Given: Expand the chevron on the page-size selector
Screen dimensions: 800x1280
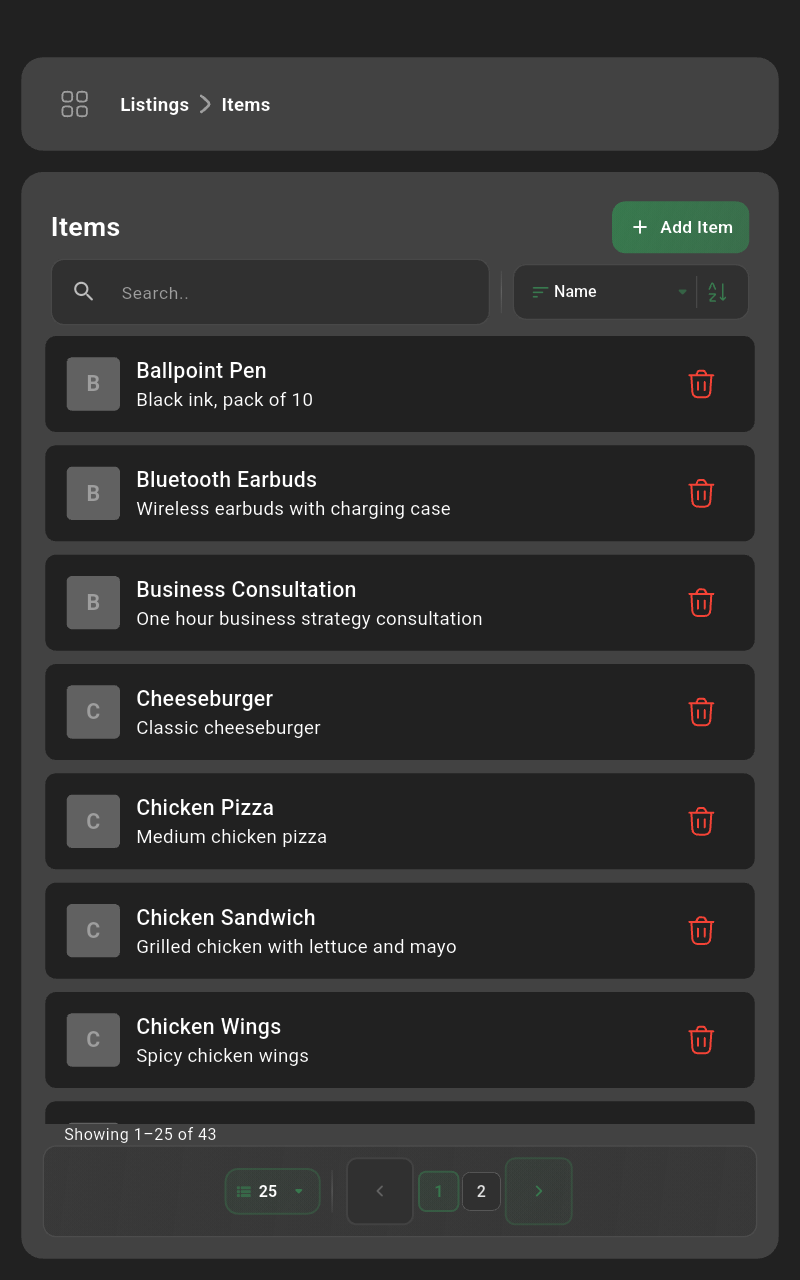Looking at the screenshot, I should (298, 1191).
